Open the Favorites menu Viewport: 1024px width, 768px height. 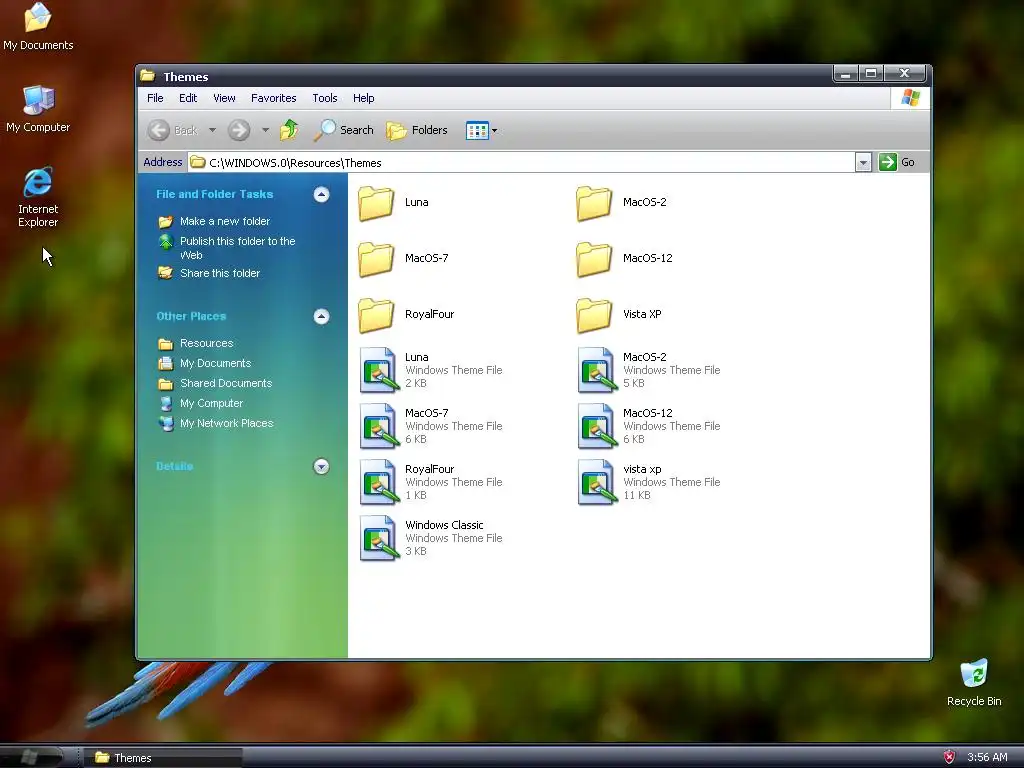click(274, 98)
